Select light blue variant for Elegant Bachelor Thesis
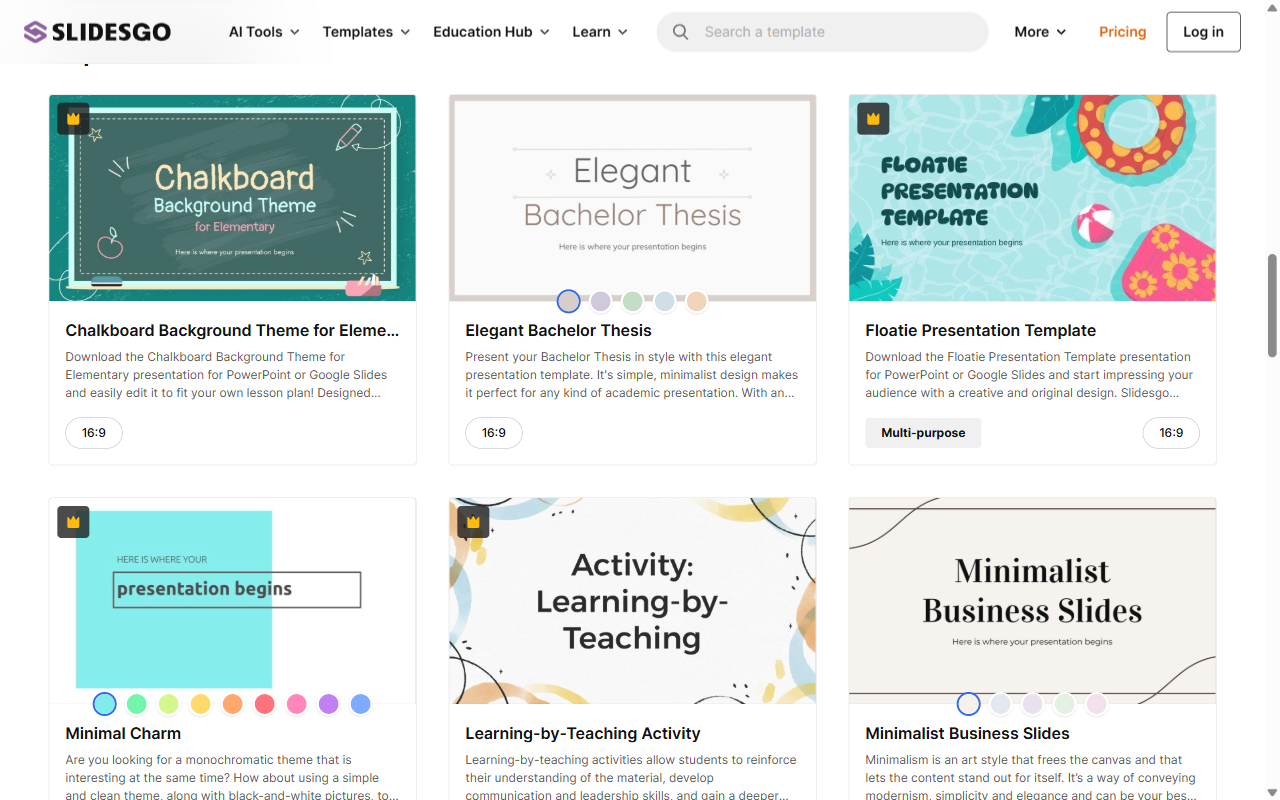 (664, 301)
